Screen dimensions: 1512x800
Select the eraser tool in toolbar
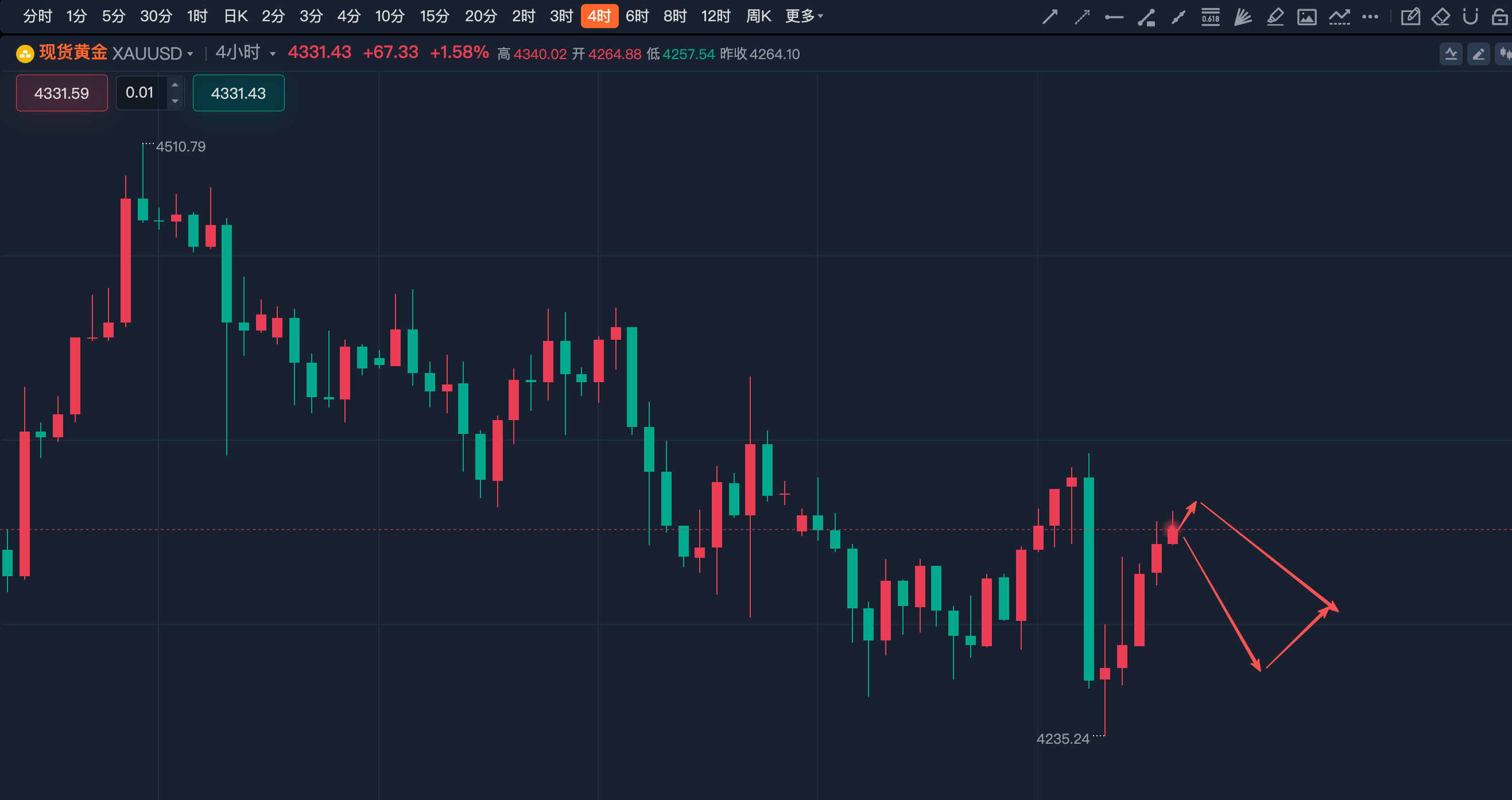click(x=1440, y=17)
